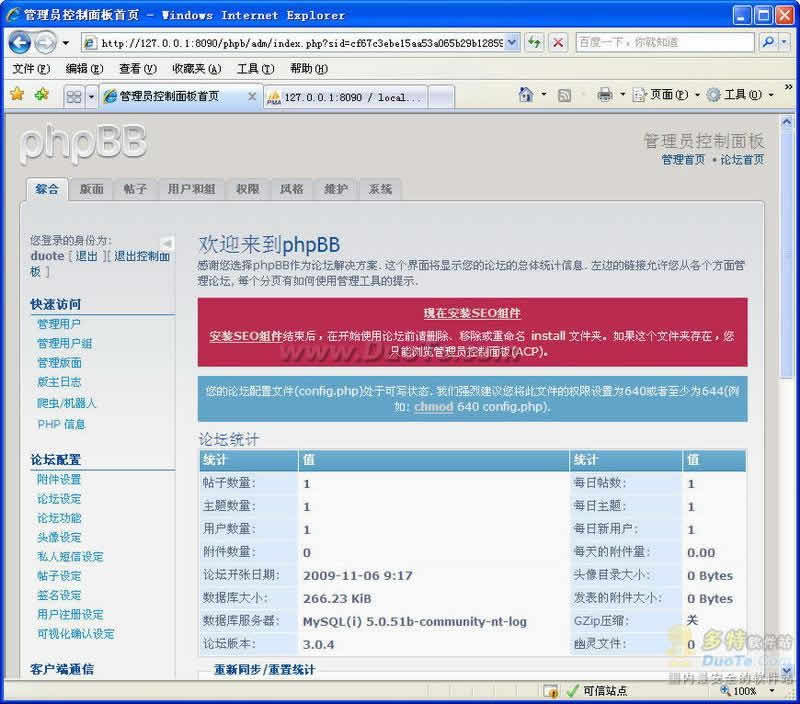
Task: Switch to the 维护 tab
Action: 336,189
